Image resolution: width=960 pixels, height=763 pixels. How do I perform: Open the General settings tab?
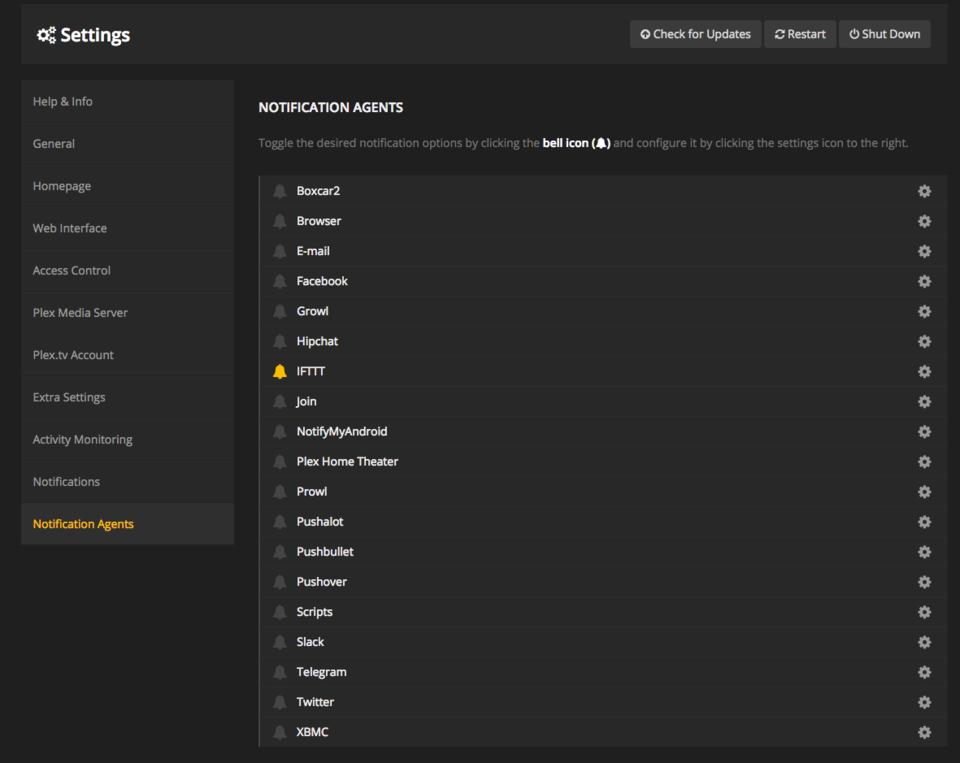click(54, 144)
